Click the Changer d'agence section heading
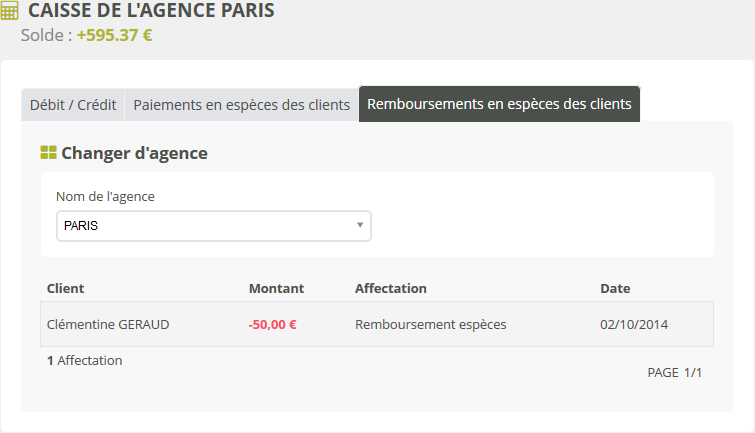The height and width of the screenshot is (433, 755). click(134, 153)
